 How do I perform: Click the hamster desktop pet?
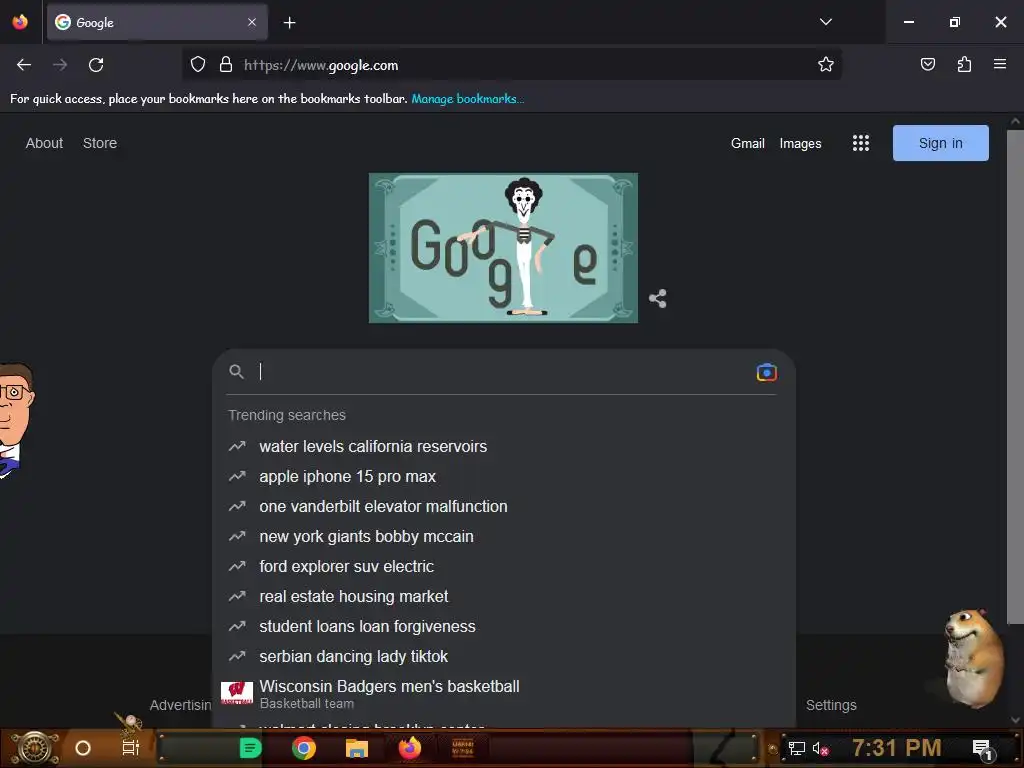point(974,658)
